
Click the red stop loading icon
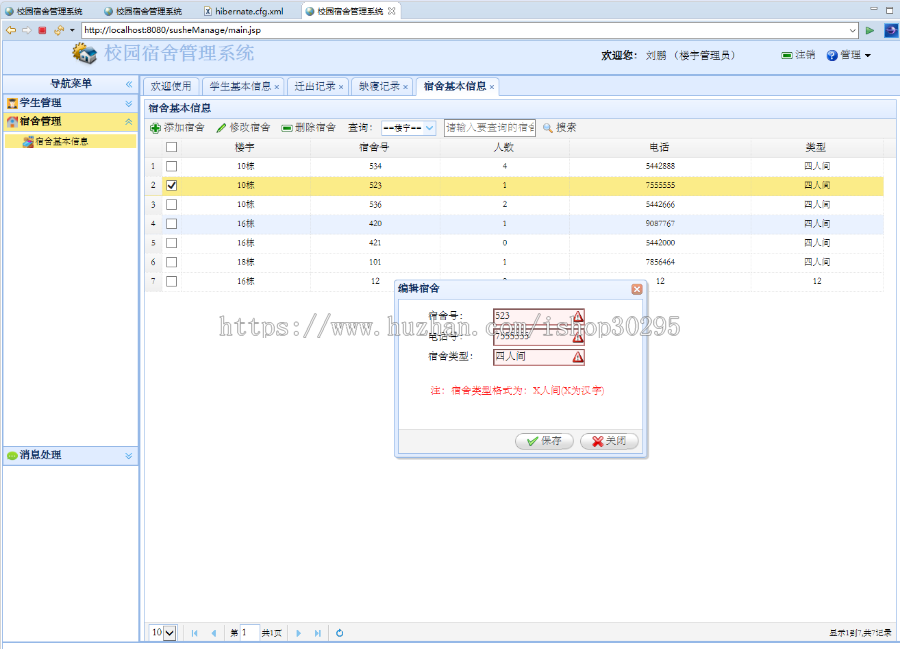(x=42, y=30)
